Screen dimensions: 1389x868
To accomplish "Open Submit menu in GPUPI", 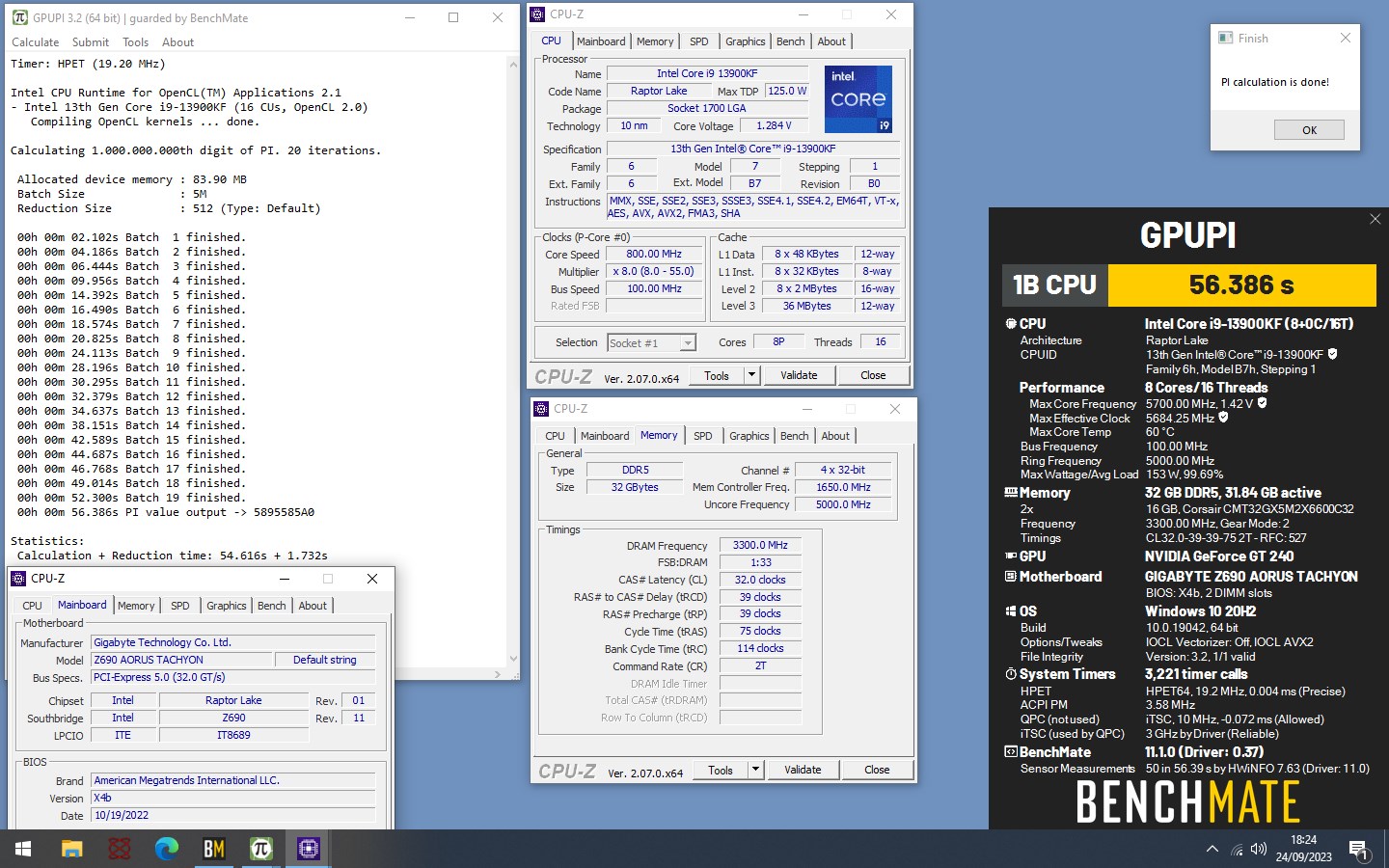I will (x=91, y=42).
